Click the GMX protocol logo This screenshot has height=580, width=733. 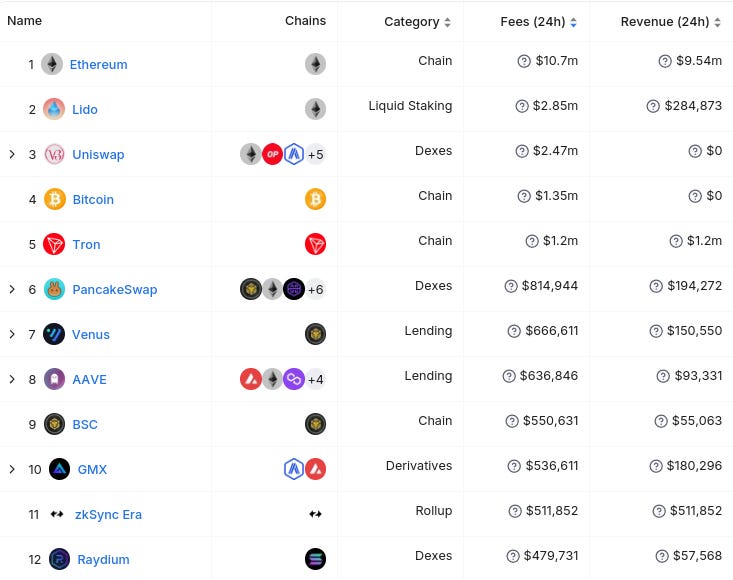(x=59, y=469)
